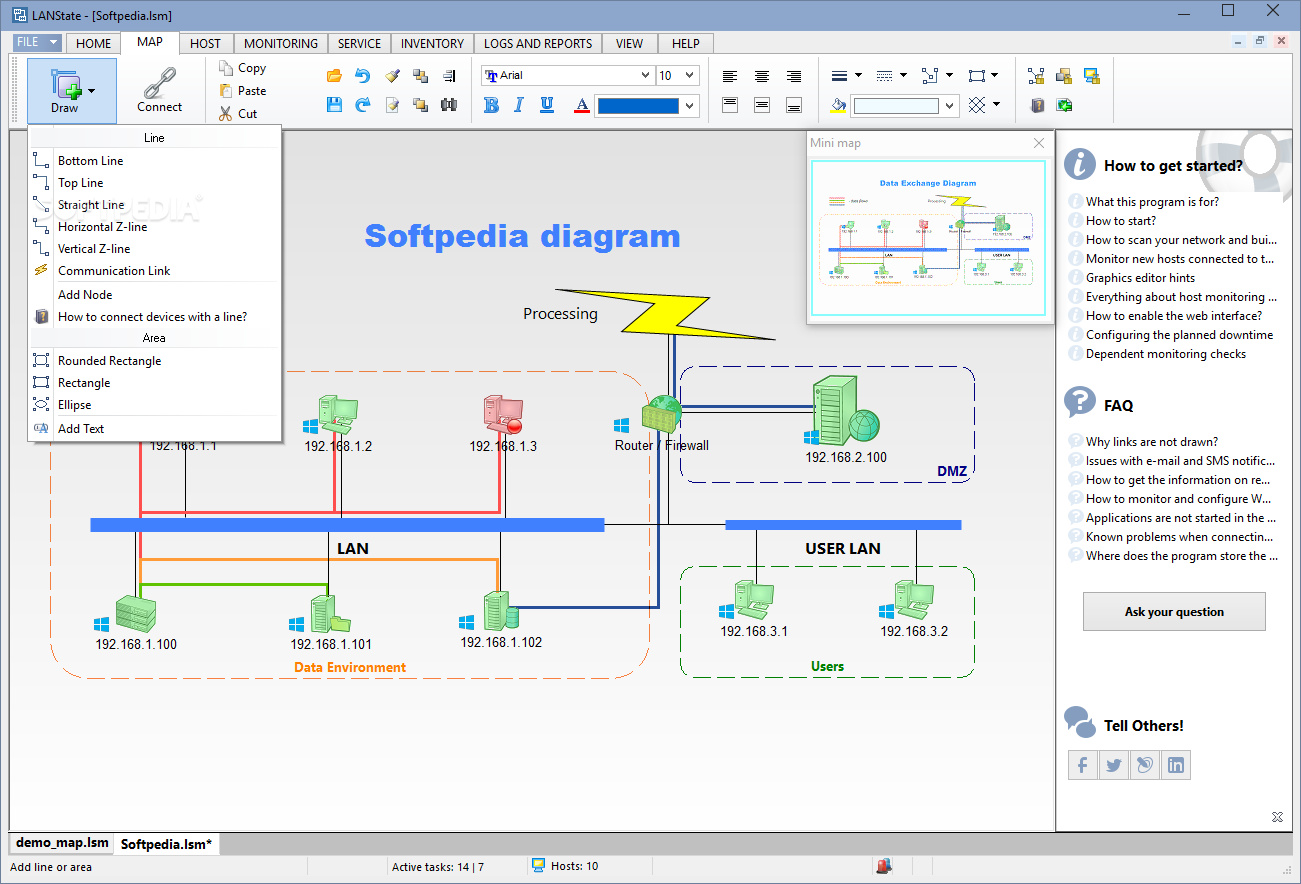Open the line thickness dropdown
1301x884 pixels.
[x=857, y=75]
